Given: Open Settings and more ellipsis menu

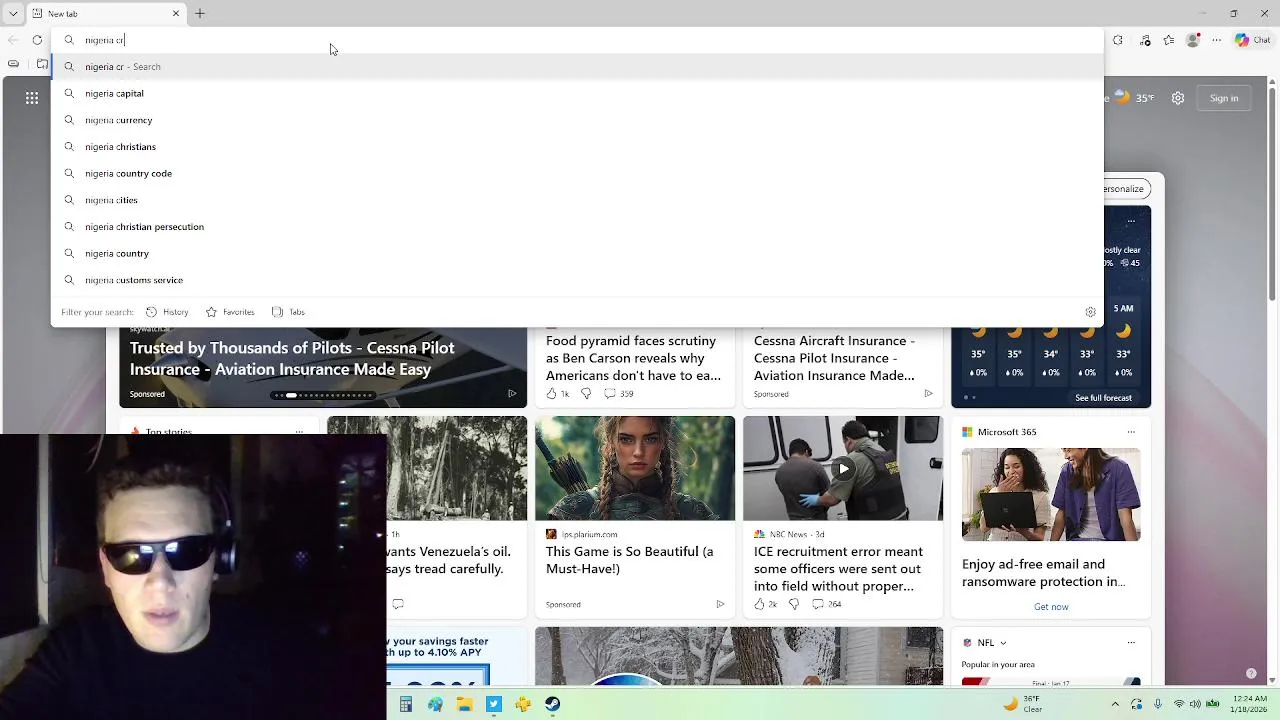Looking at the screenshot, I should [x=1216, y=40].
